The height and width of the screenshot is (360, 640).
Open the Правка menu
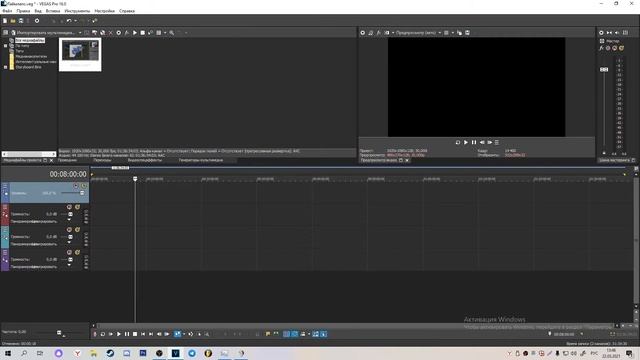pos(23,11)
